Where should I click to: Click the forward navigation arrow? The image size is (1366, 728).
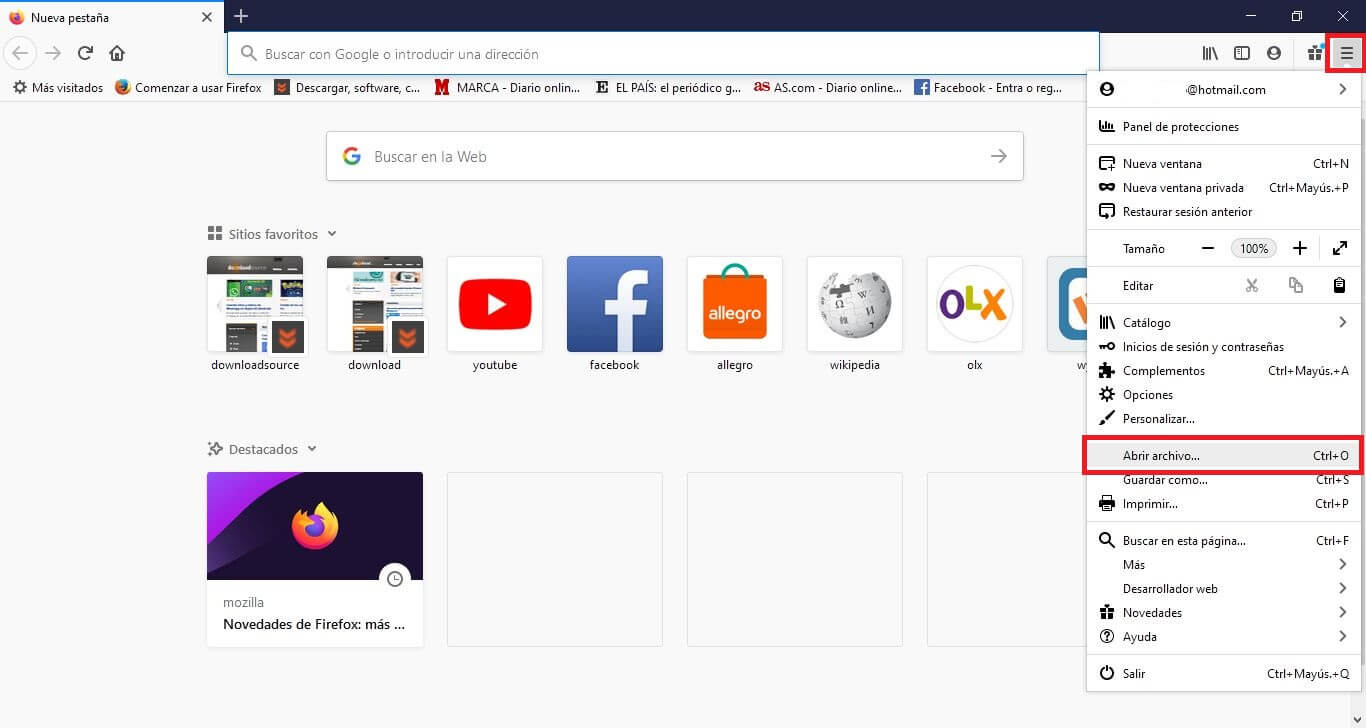click(x=53, y=53)
